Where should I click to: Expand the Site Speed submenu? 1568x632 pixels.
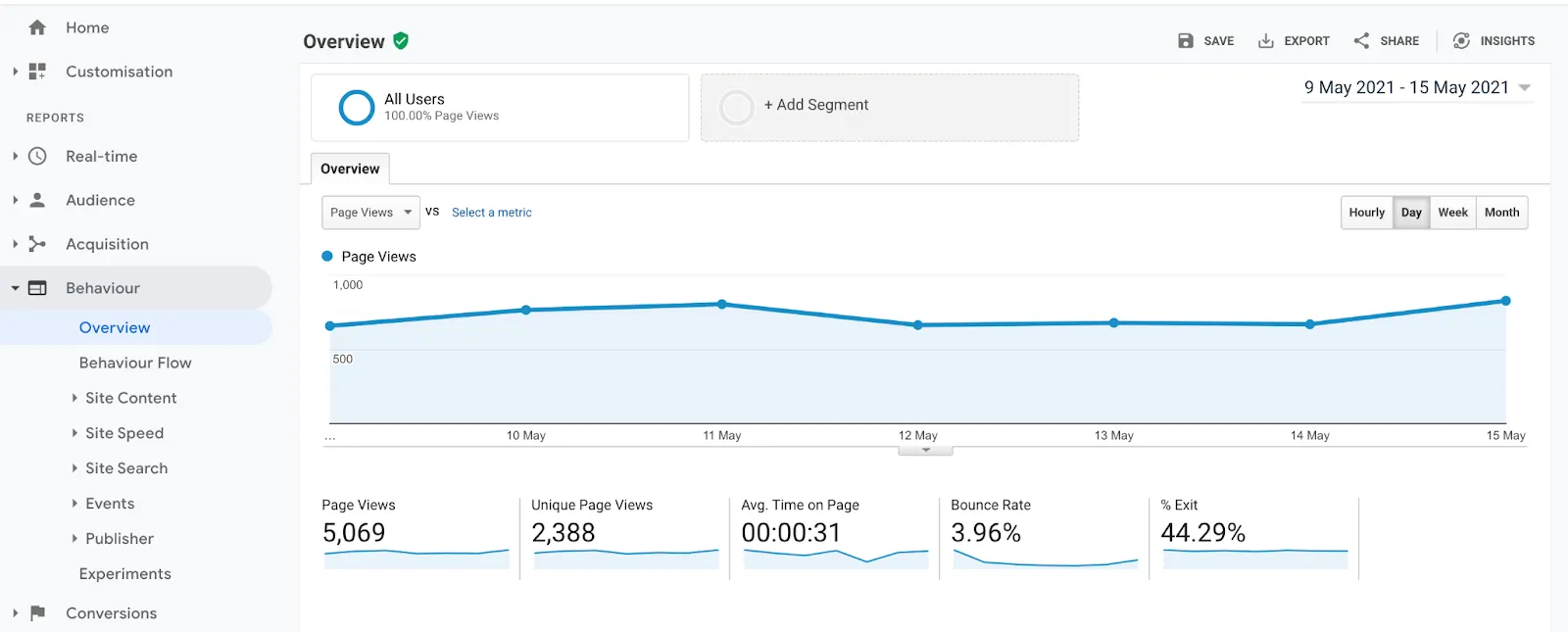click(74, 433)
